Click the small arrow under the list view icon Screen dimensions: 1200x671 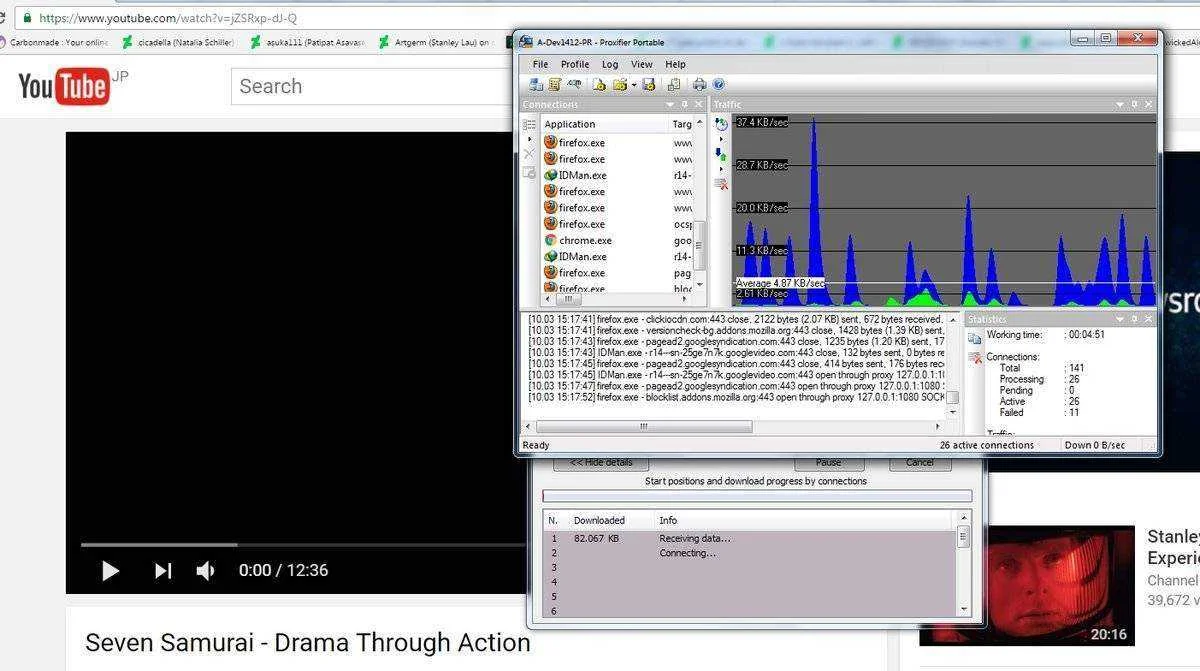tap(529, 139)
